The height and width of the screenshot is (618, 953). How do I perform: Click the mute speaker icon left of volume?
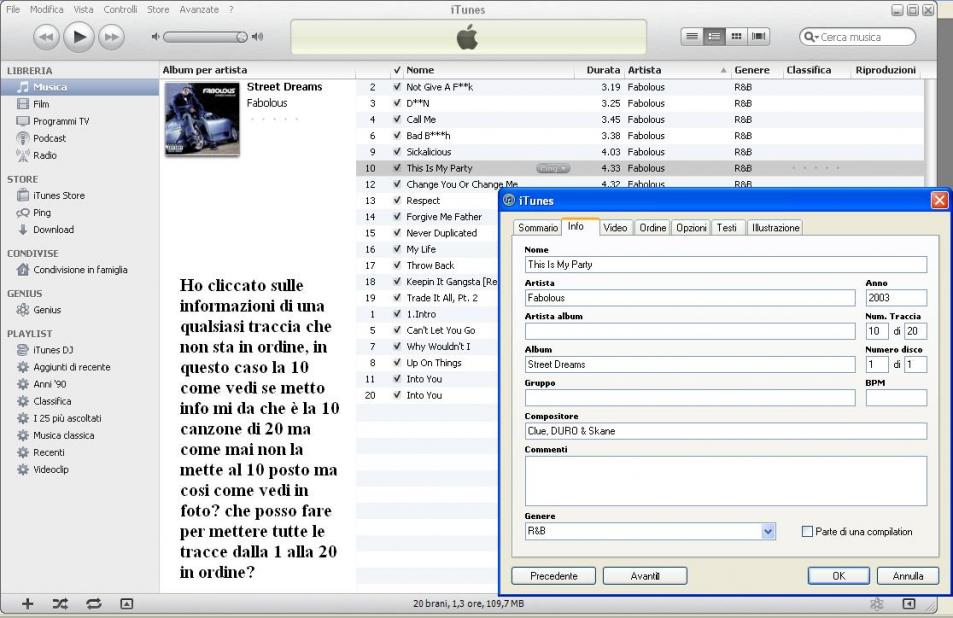click(x=156, y=37)
